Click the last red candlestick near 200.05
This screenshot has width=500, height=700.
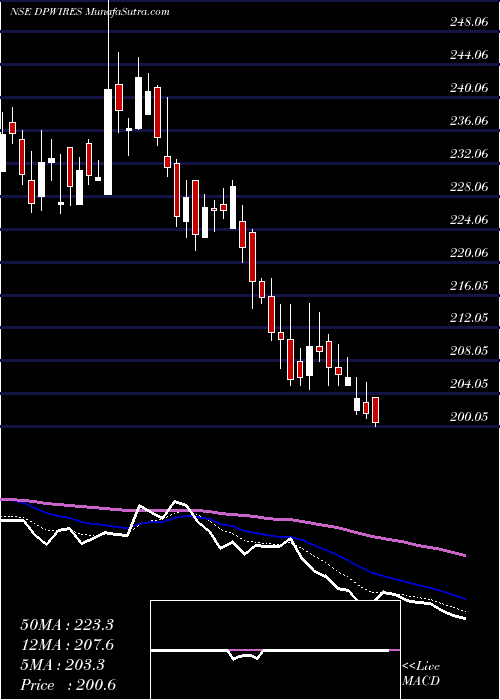375,410
